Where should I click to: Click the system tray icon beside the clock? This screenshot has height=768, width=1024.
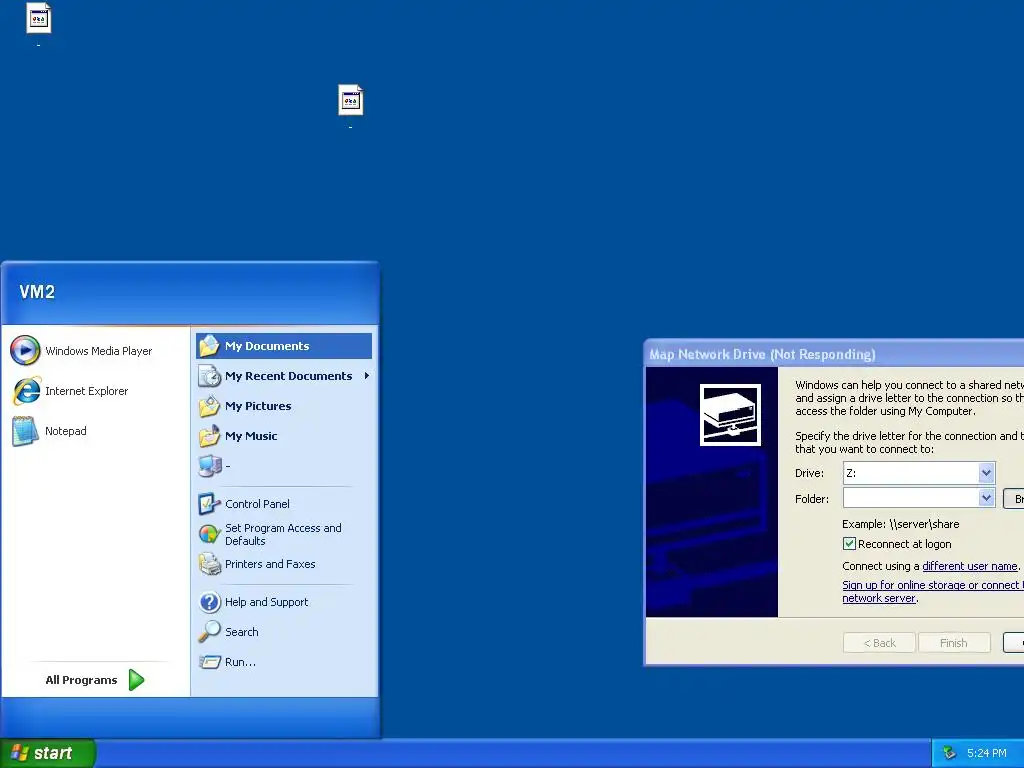pos(950,753)
